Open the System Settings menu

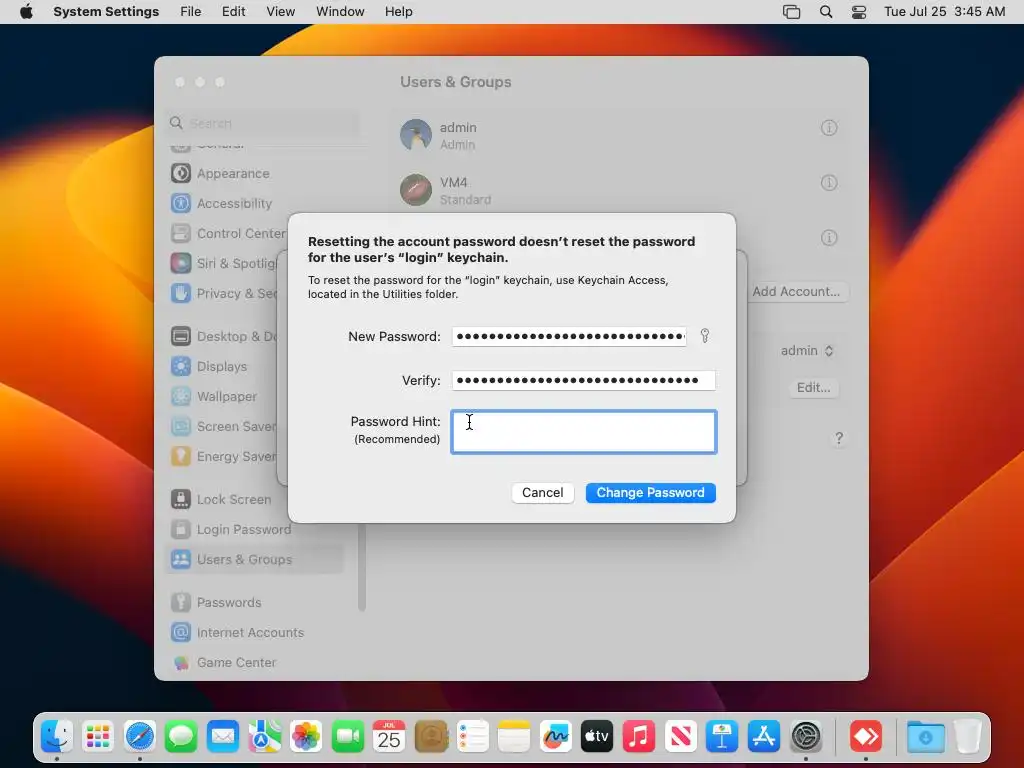pos(106,12)
